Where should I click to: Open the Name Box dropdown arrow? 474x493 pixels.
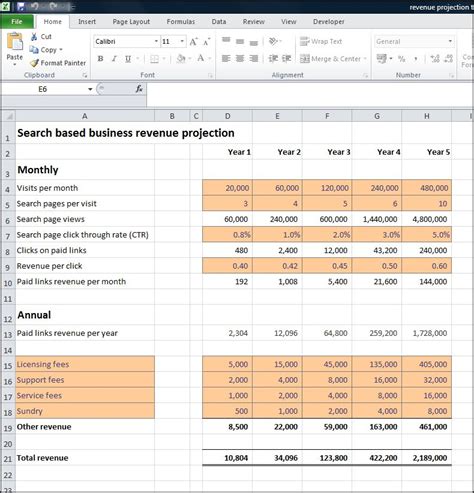(90, 89)
